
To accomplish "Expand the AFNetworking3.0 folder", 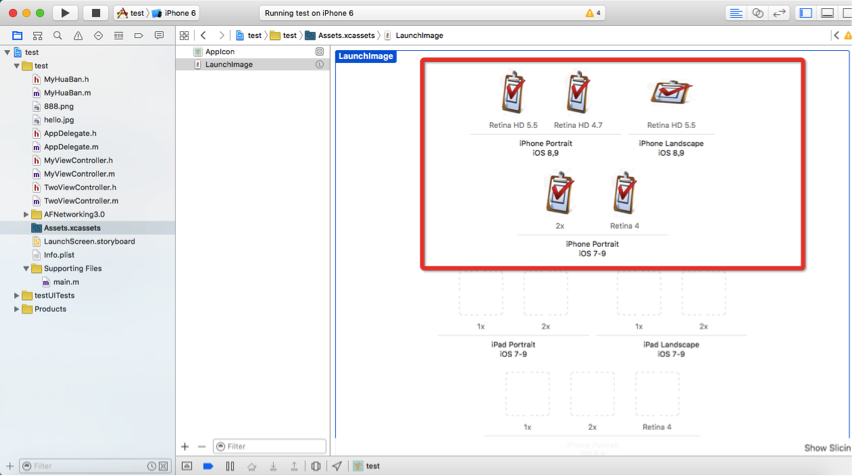I will tap(26, 215).
